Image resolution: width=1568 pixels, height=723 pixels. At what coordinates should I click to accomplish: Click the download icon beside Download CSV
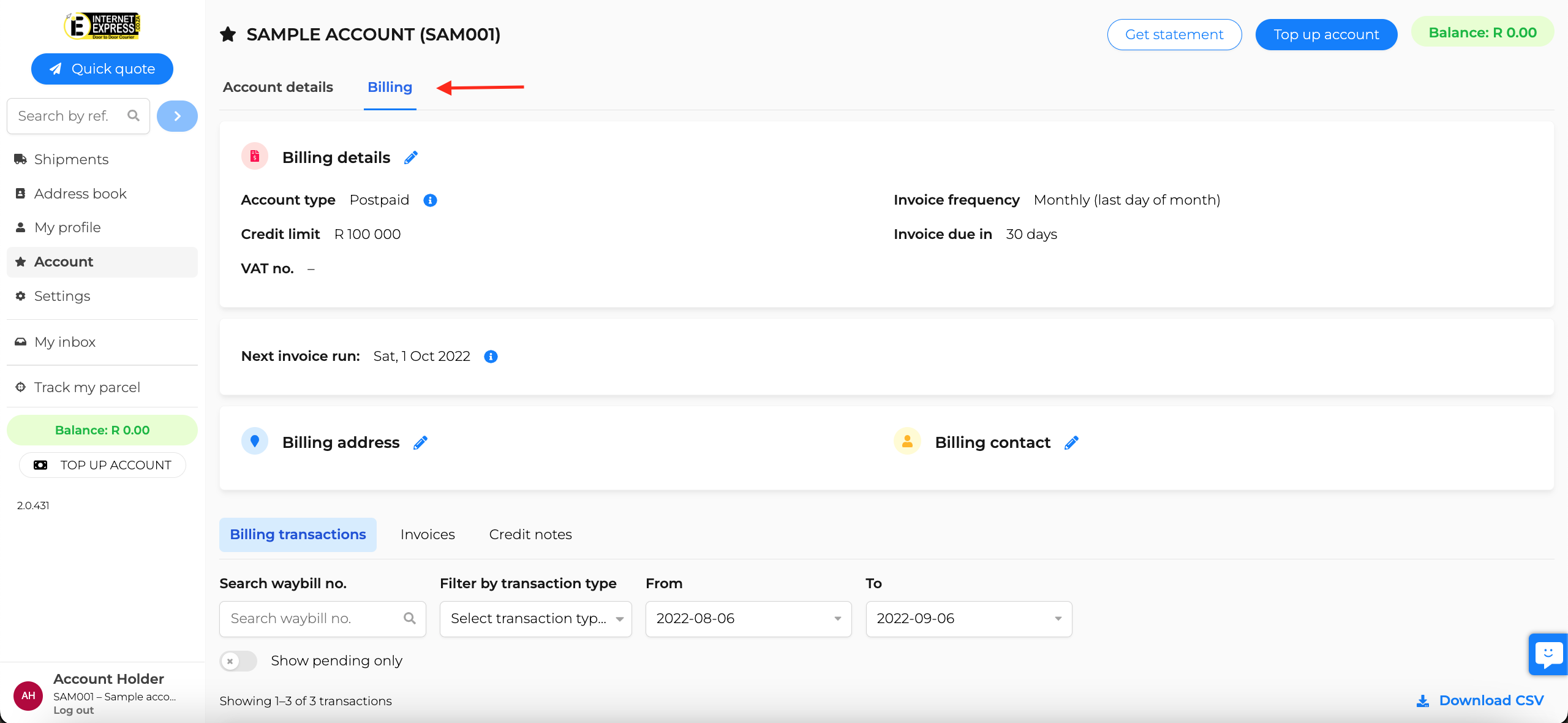point(1423,701)
